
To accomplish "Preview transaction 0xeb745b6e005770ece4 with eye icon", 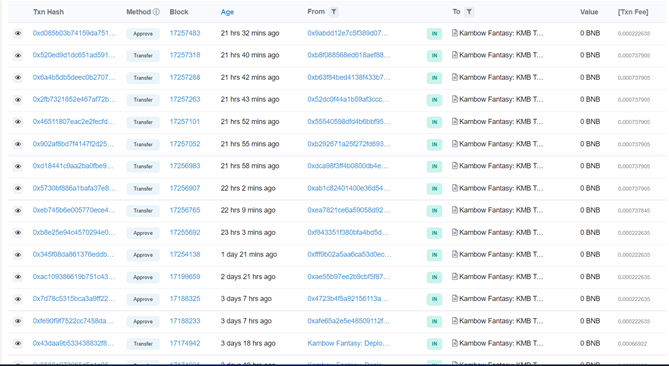I will [x=17, y=211].
